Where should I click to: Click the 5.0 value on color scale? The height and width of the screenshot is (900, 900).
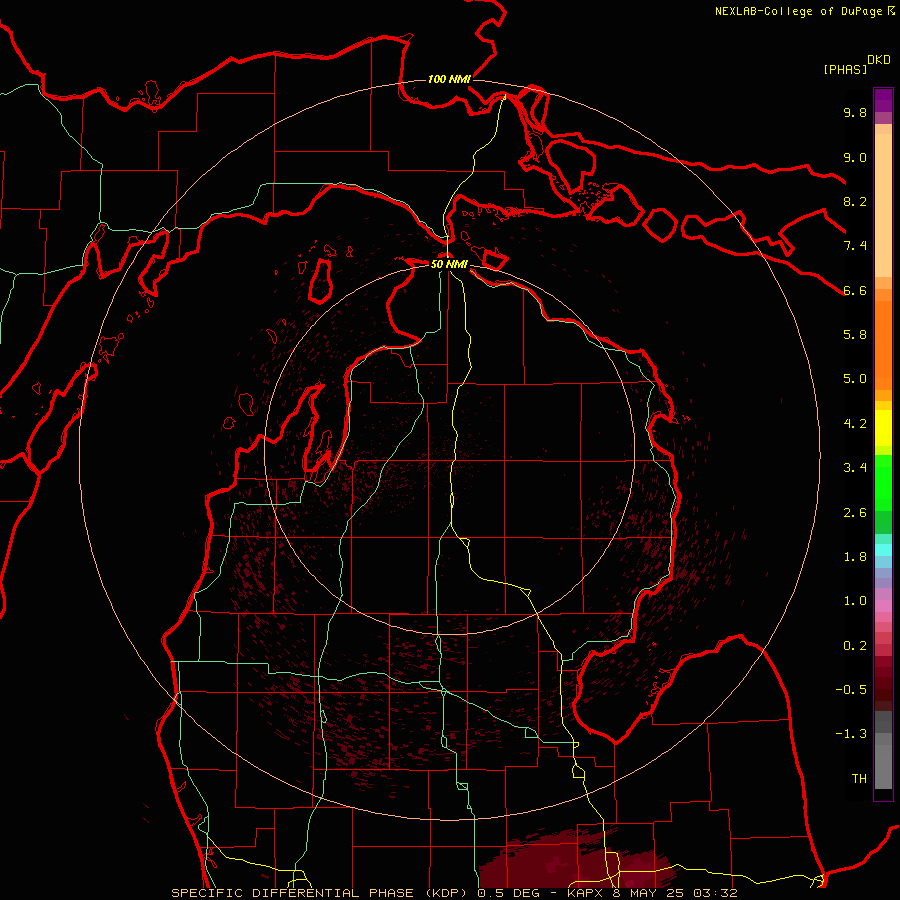tap(855, 379)
